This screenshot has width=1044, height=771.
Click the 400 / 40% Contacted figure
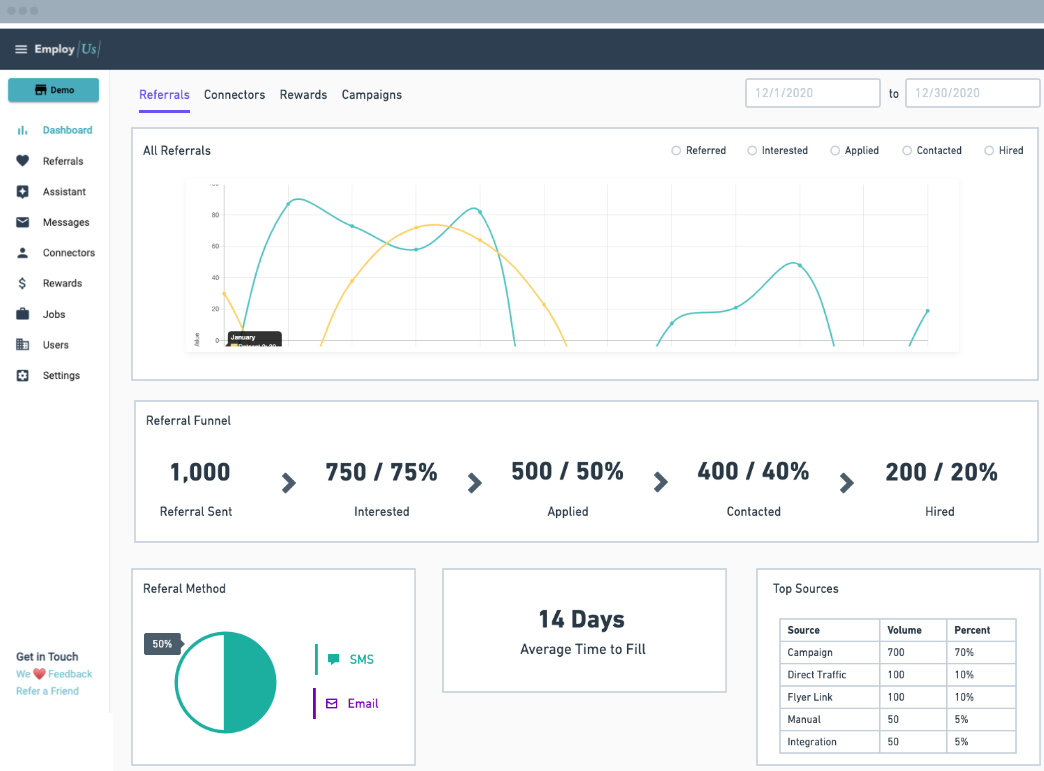[753, 471]
